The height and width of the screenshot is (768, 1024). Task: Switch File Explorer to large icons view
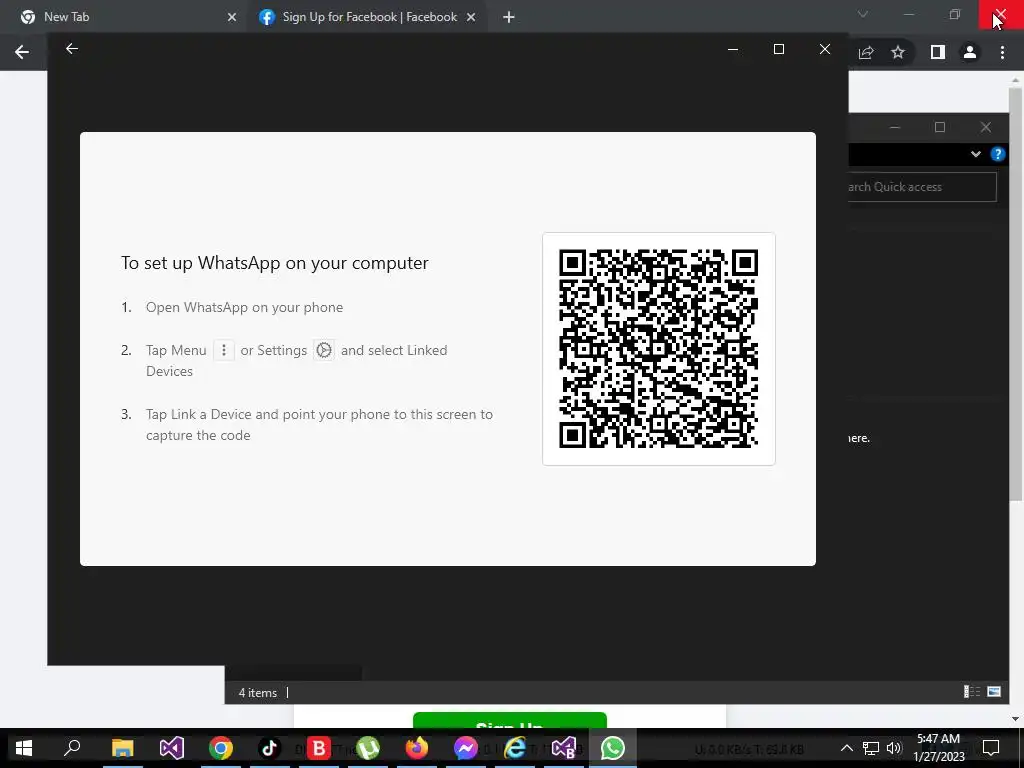[994, 692]
